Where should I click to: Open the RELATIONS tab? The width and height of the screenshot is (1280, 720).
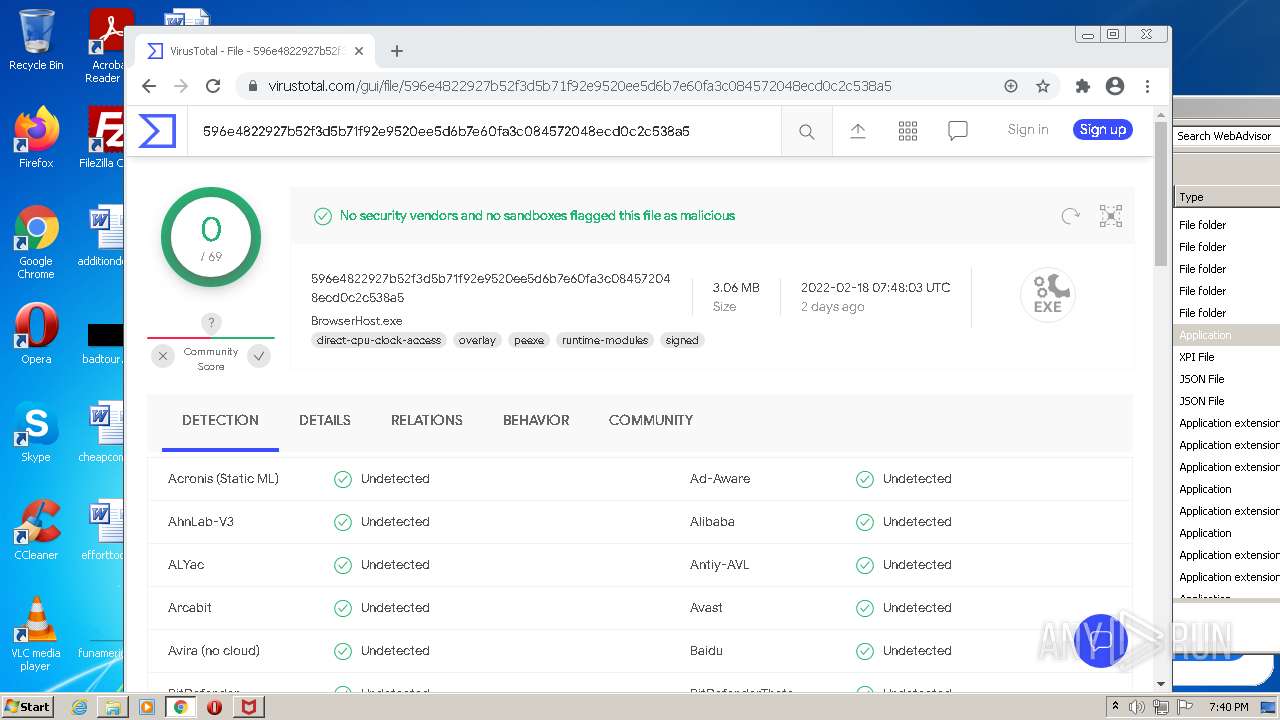point(427,420)
